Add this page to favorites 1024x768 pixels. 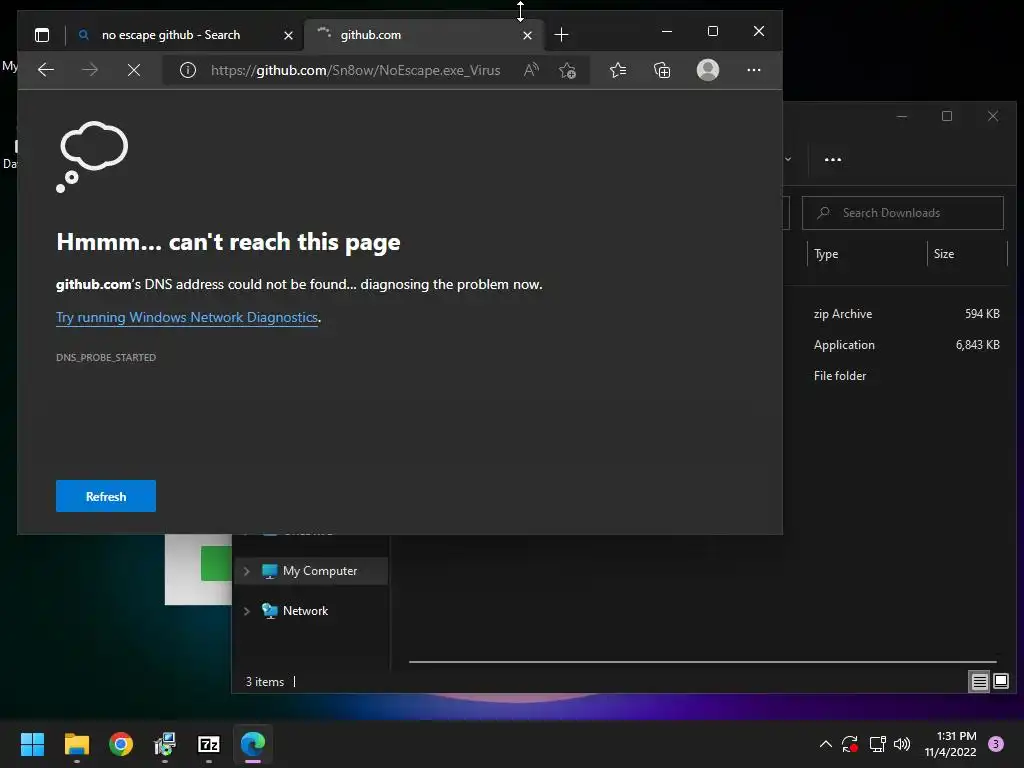[x=568, y=70]
